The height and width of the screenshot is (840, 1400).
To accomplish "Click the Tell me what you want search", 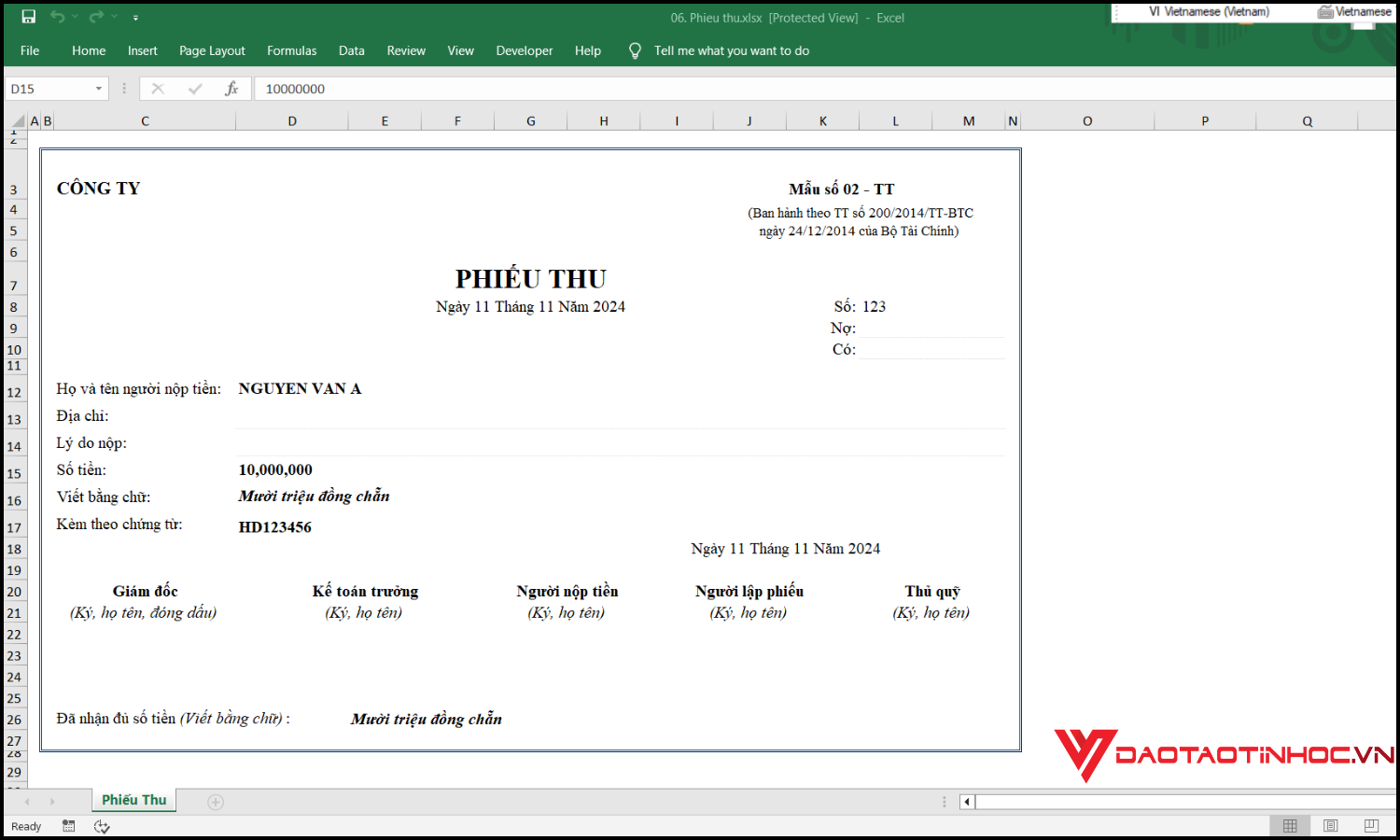I will click(x=731, y=50).
